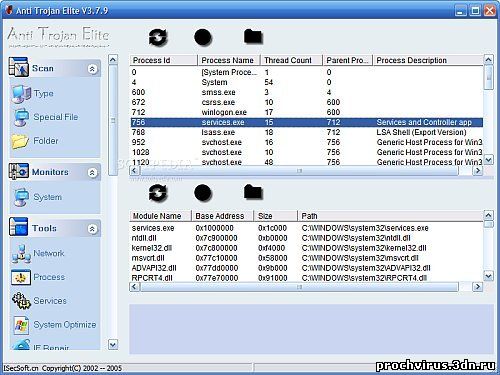Select the services.exe process row
Screen dimensions: 500x375
coord(306,122)
